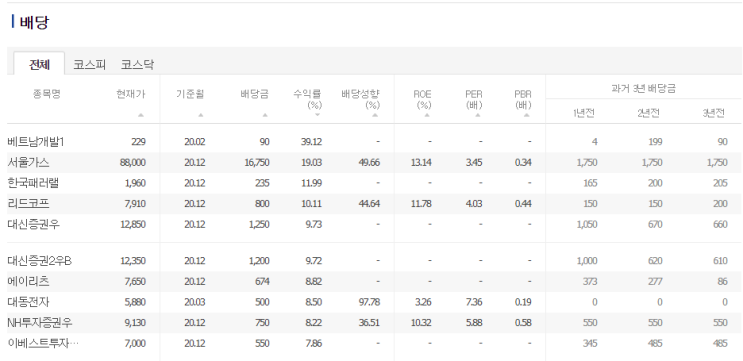Sort by 수익률 descending arrow
Viewport: 743px width, 361px height.
tap(317, 115)
